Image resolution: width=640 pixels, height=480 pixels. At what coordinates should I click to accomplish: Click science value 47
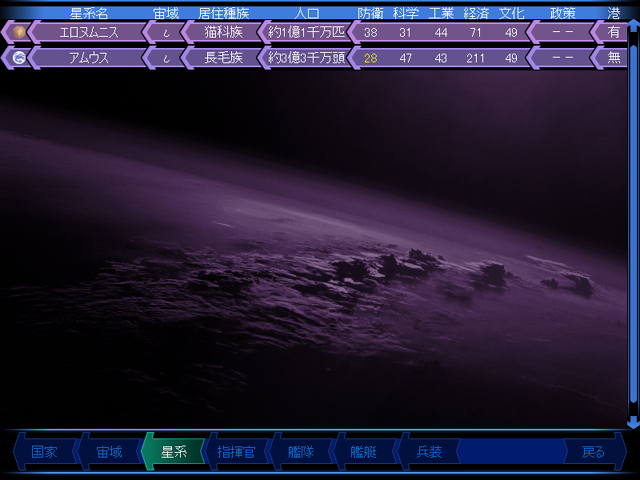point(405,58)
